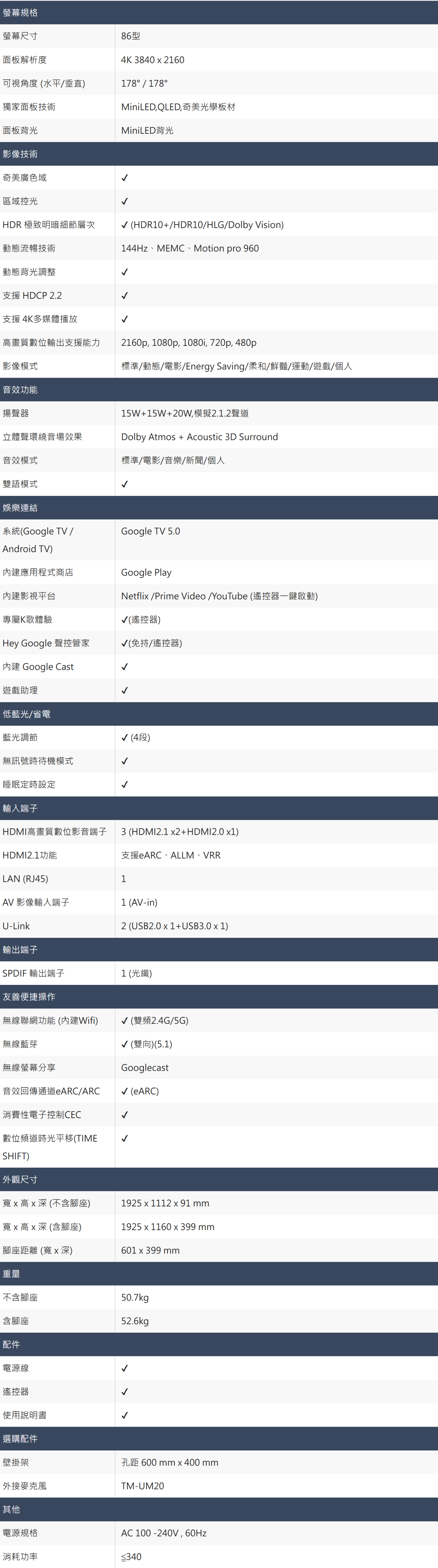Screen dimensions: 438x1568
Task: Click the 影像技術 section header
Action: [x=20, y=154]
